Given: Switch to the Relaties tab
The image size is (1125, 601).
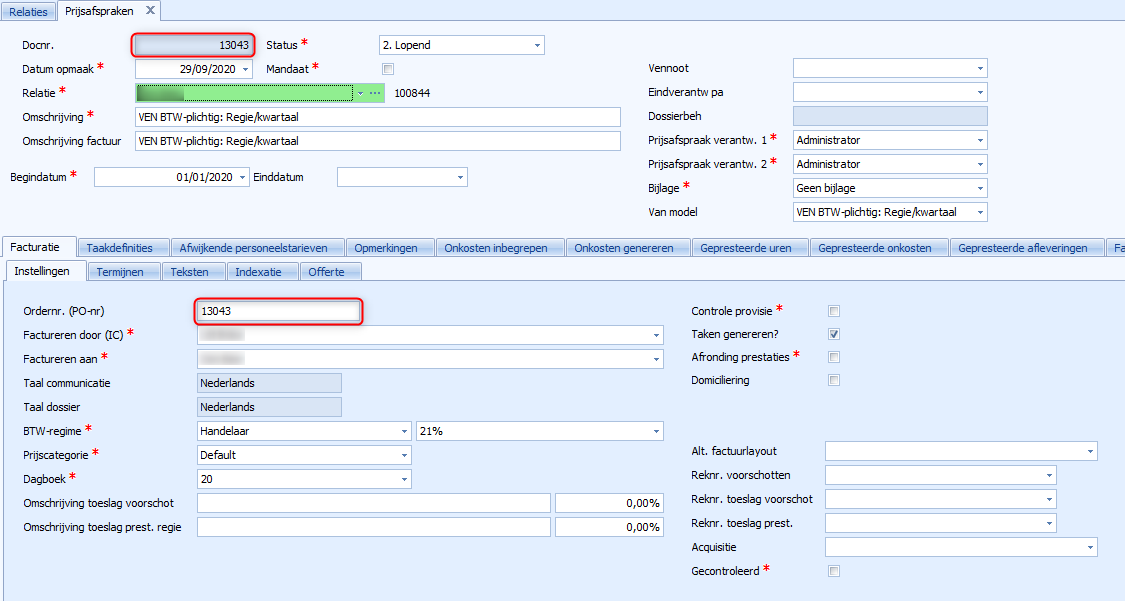Looking at the screenshot, I should point(29,11).
